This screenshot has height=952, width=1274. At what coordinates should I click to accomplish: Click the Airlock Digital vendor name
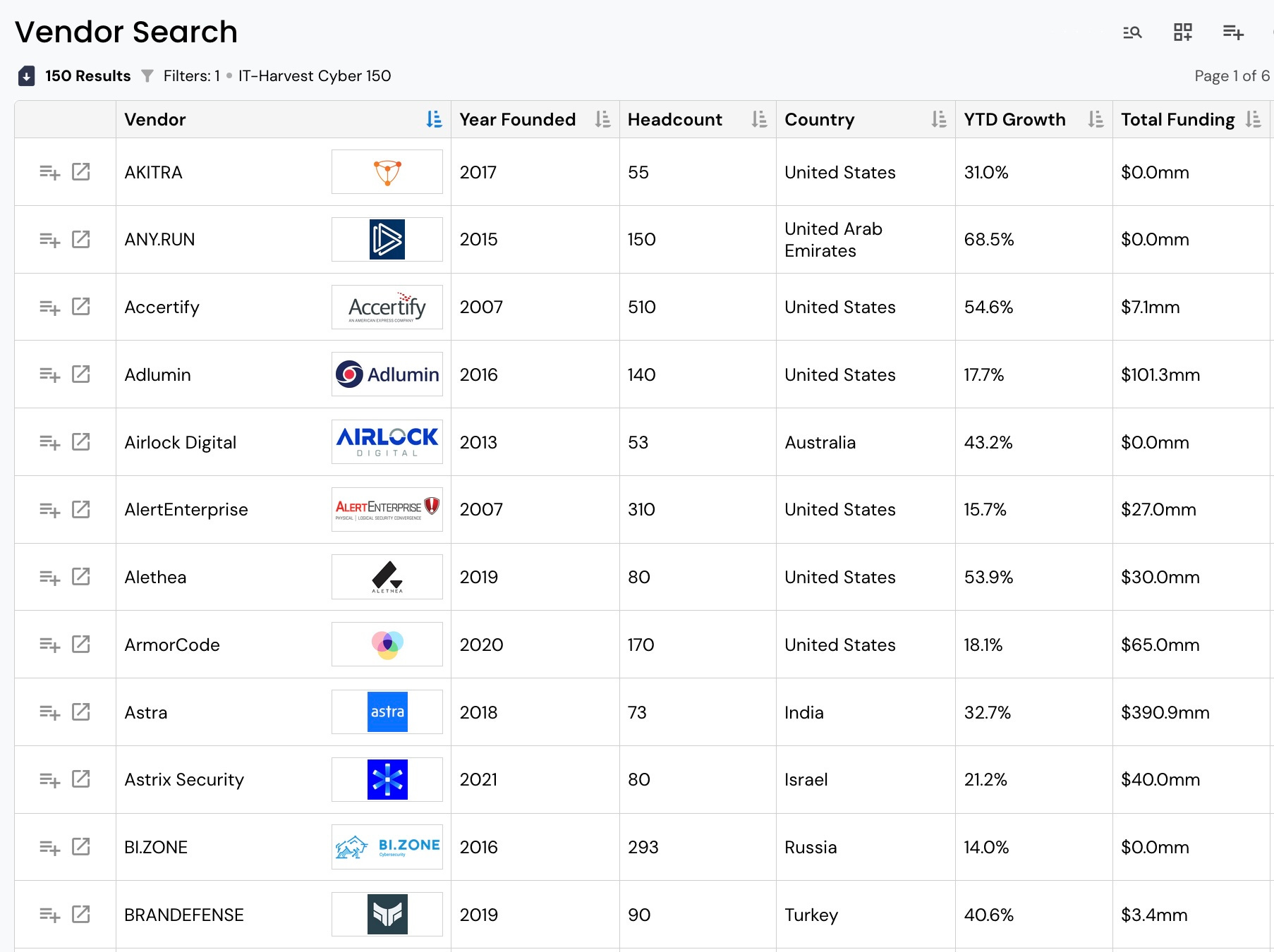[180, 442]
